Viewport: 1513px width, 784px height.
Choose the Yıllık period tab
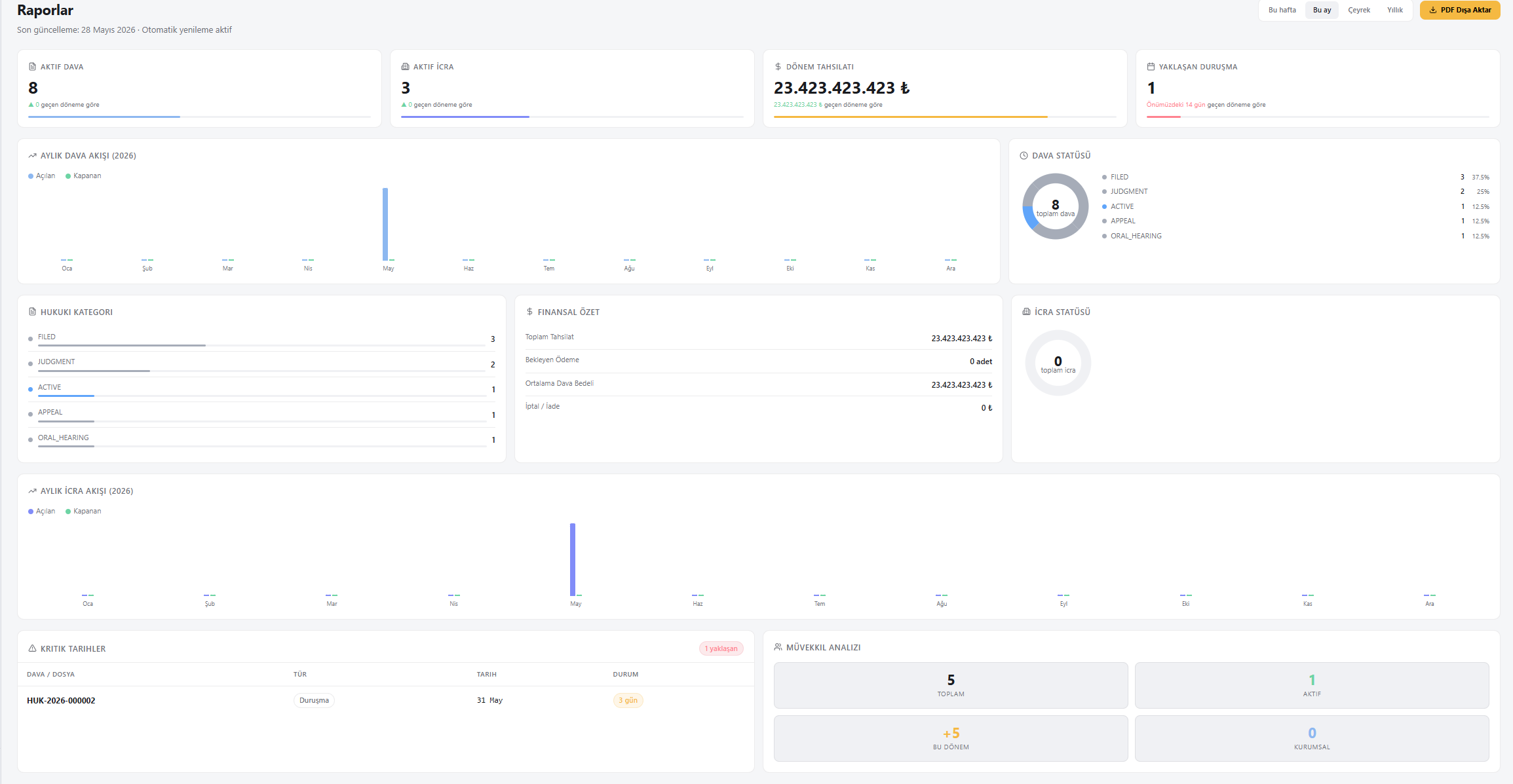pyautogui.click(x=1395, y=10)
